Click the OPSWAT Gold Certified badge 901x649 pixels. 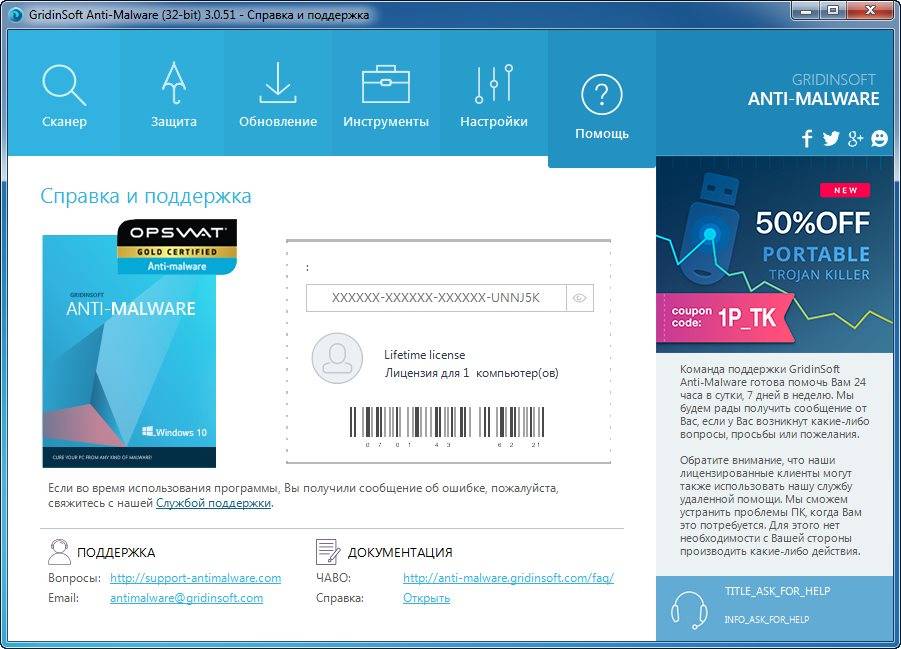point(177,247)
